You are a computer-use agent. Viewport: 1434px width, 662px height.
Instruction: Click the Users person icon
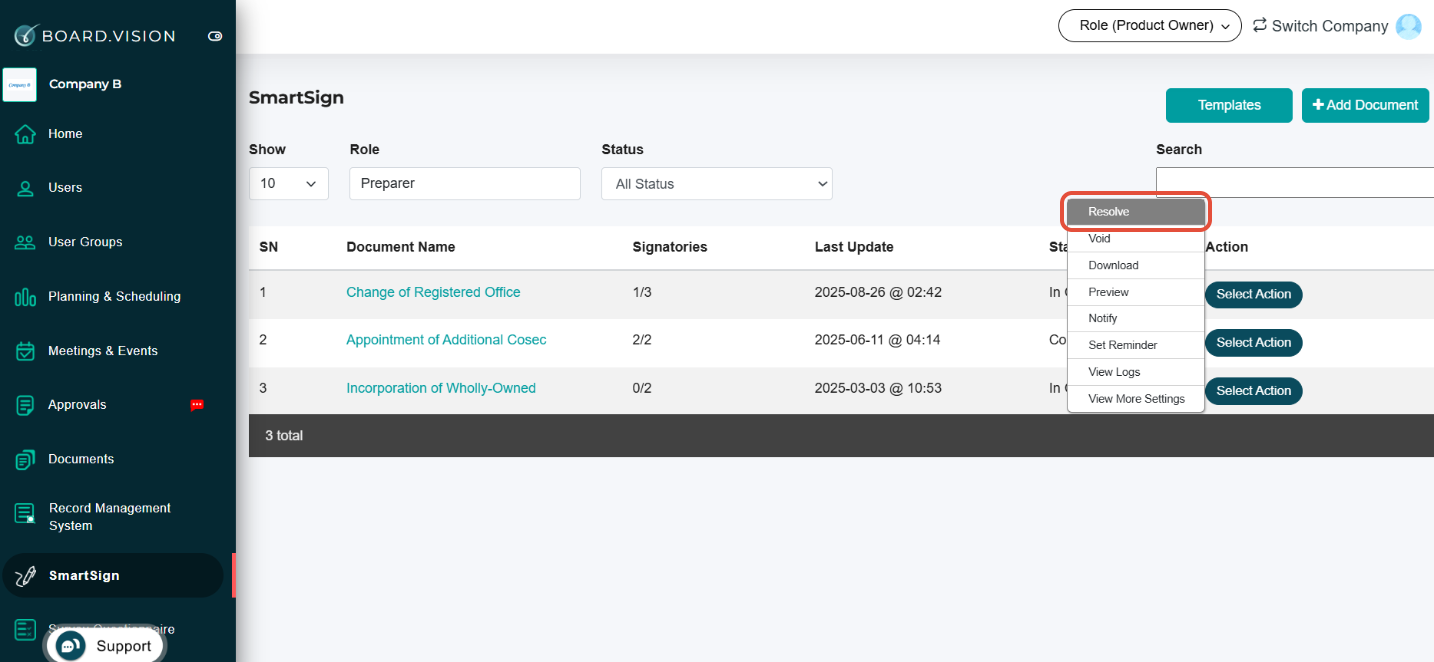[25, 188]
